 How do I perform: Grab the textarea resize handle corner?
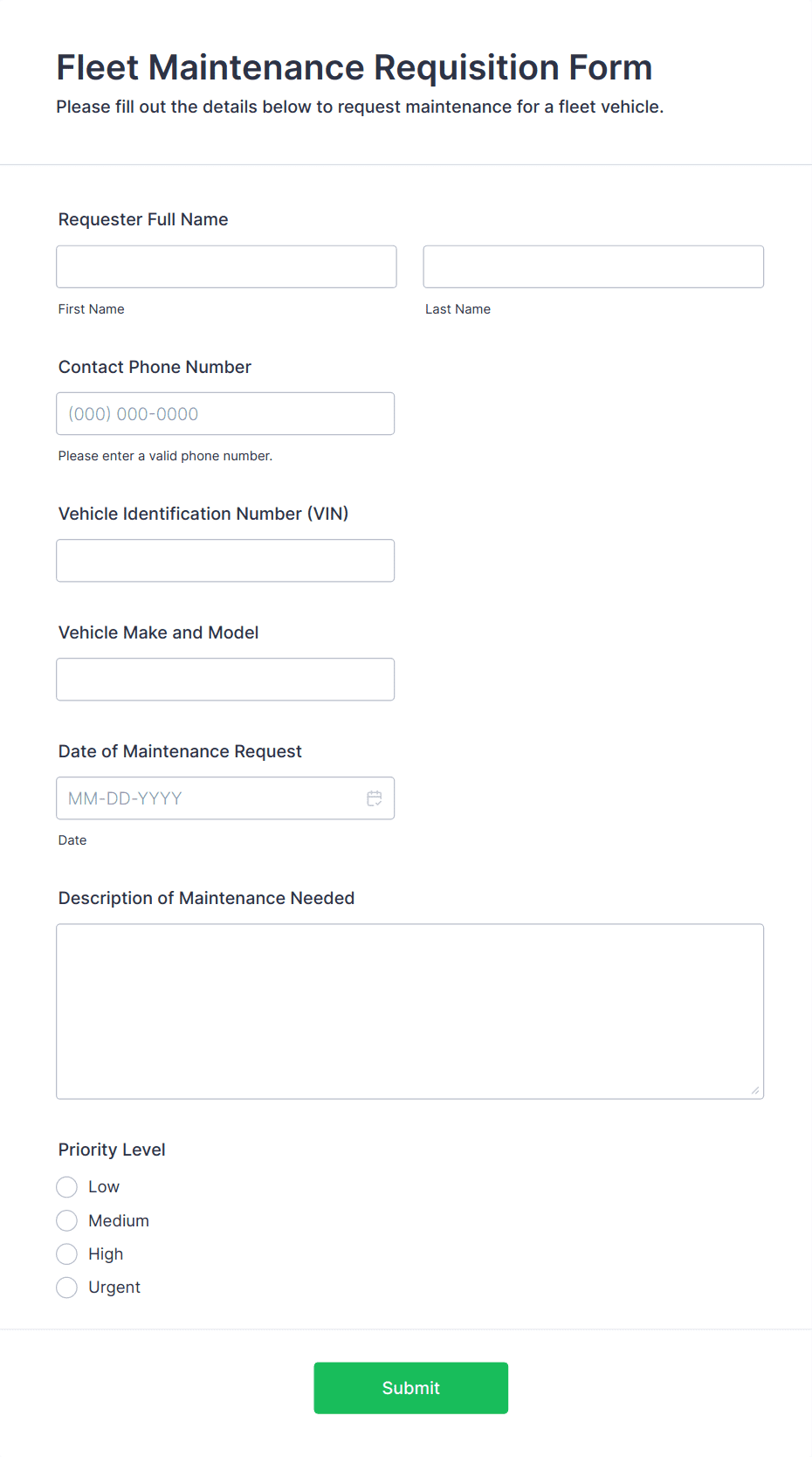(x=755, y=1090)
